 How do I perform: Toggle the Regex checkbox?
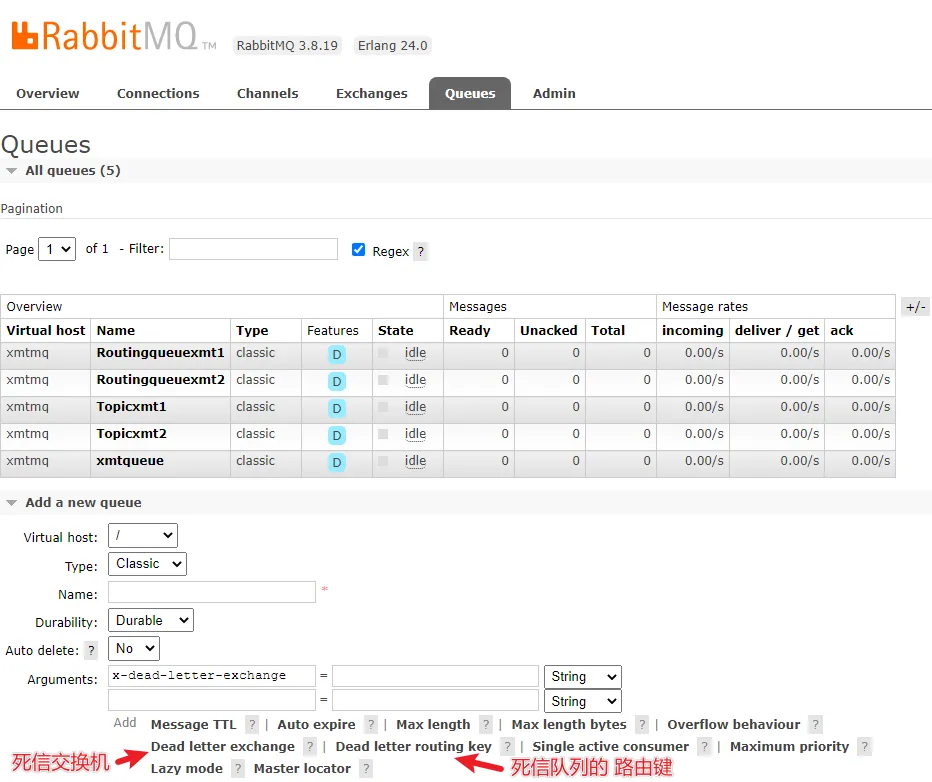click(358, 250)
